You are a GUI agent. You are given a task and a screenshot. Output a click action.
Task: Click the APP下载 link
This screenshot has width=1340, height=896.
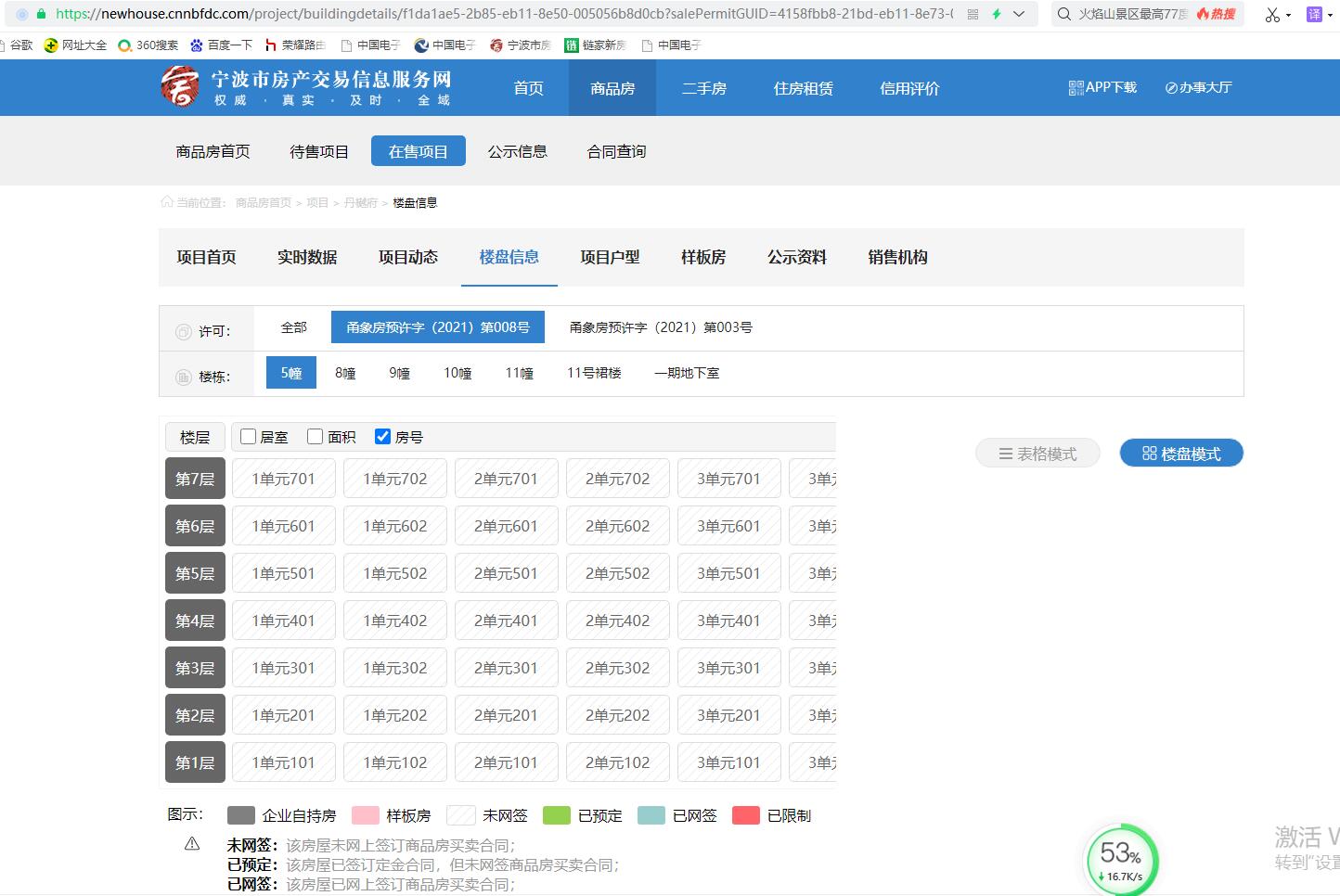(x=1102, y=87)
